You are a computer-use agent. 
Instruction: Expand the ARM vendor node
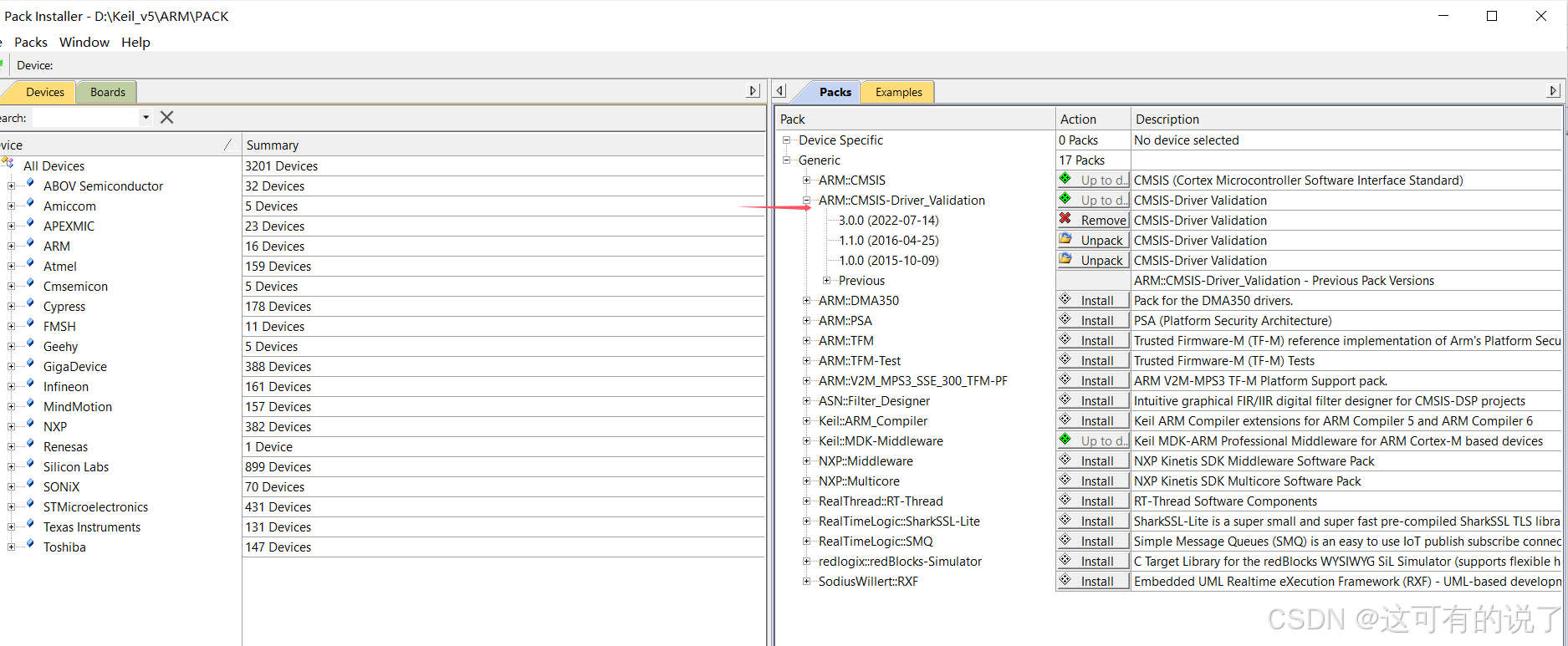point(11,246)
